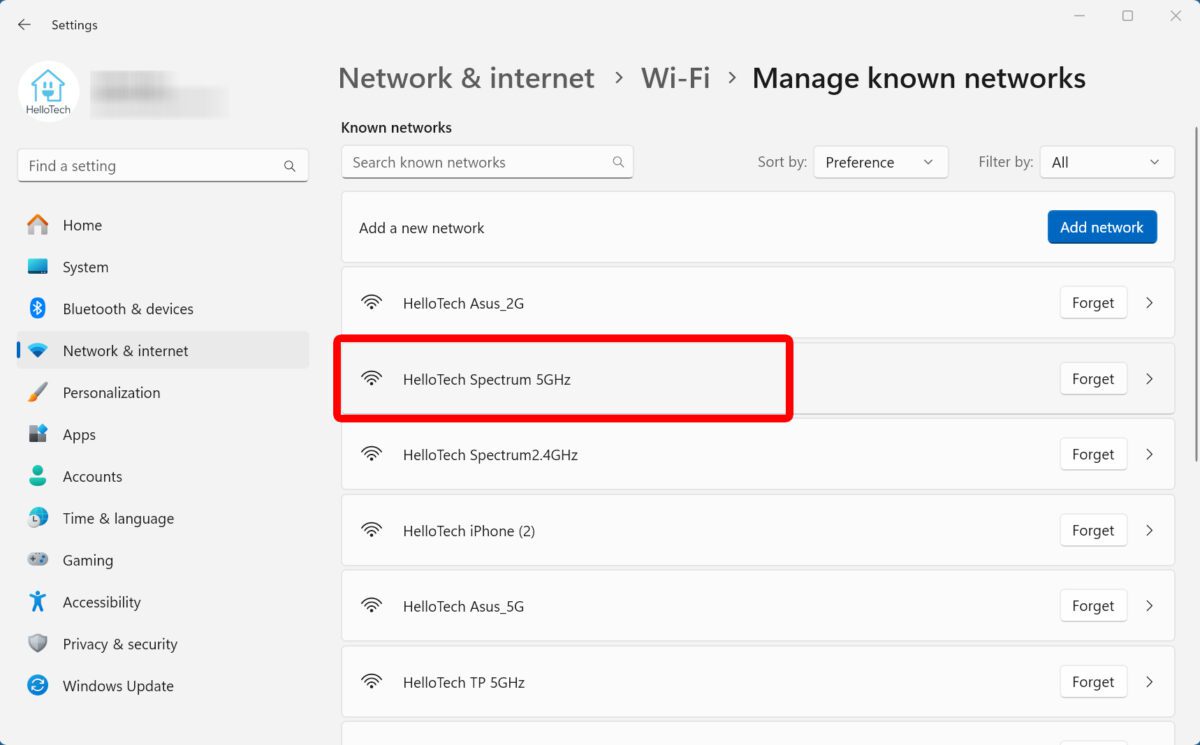Open Privacy & security settings

pos(119,644)
